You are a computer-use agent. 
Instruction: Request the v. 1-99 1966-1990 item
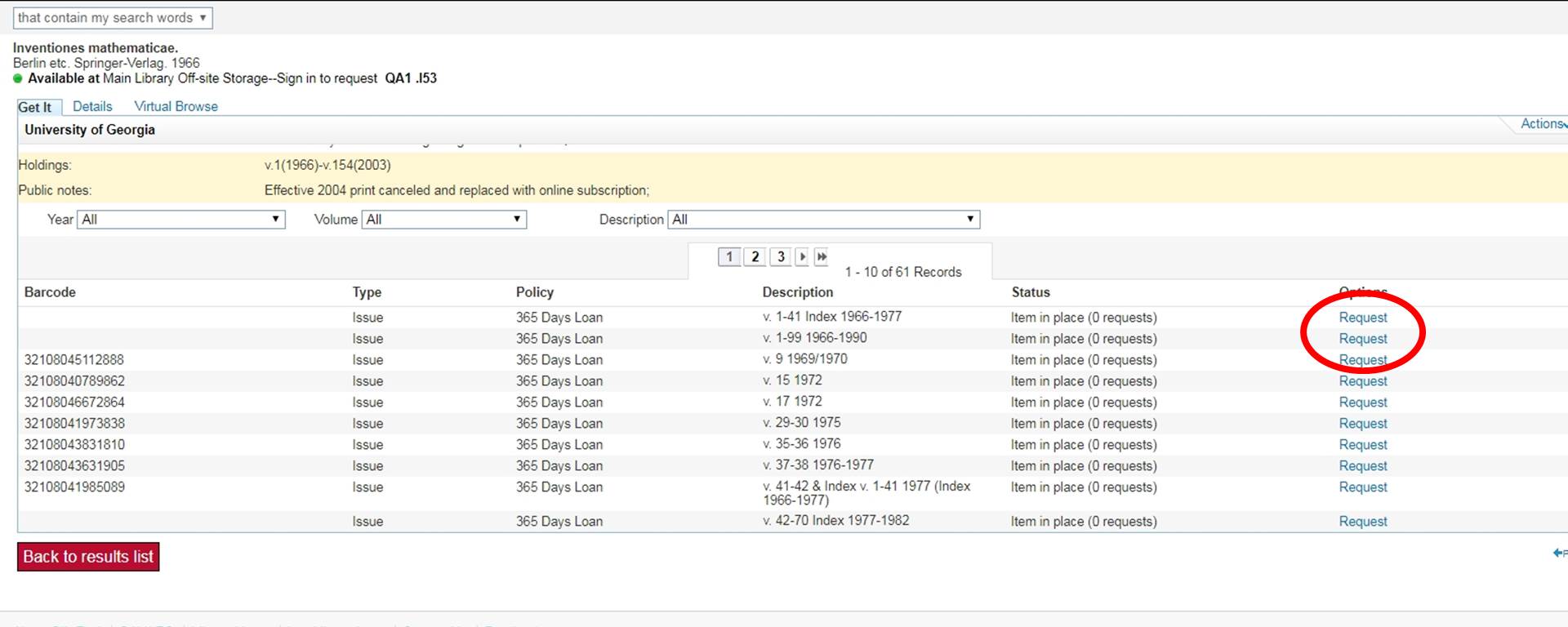(x=1362, y=339)
